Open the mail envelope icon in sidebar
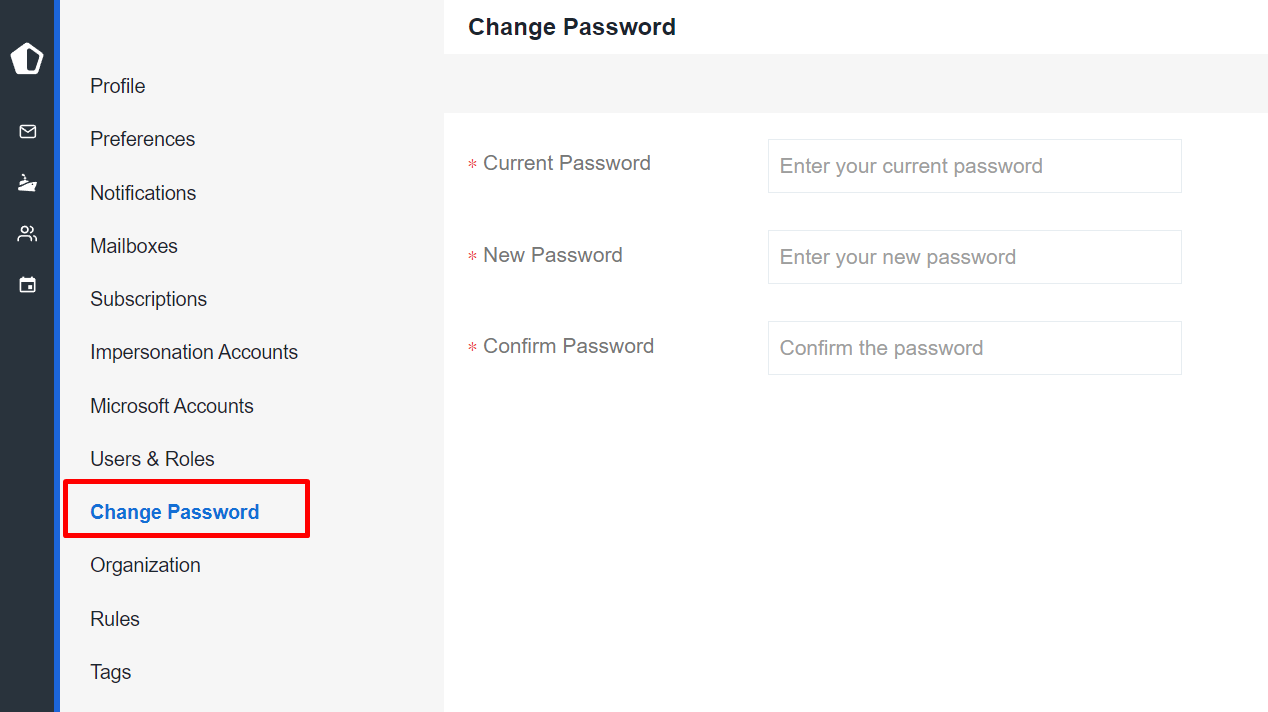The height and width of the screenshot is (712, 1268). [x=28, y=131]
